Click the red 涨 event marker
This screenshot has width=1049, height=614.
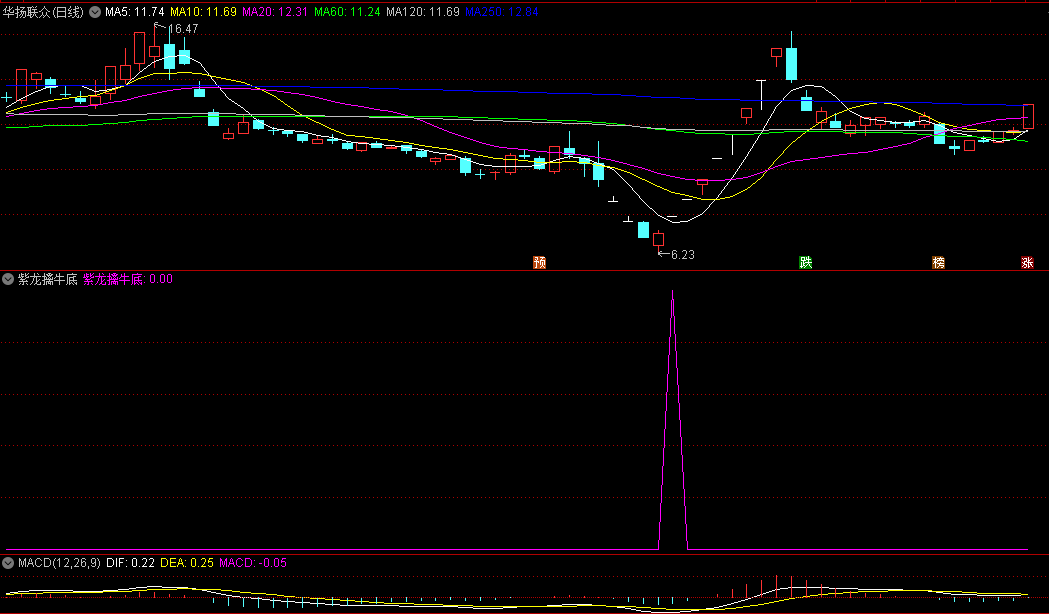(x=1027, y=263)
